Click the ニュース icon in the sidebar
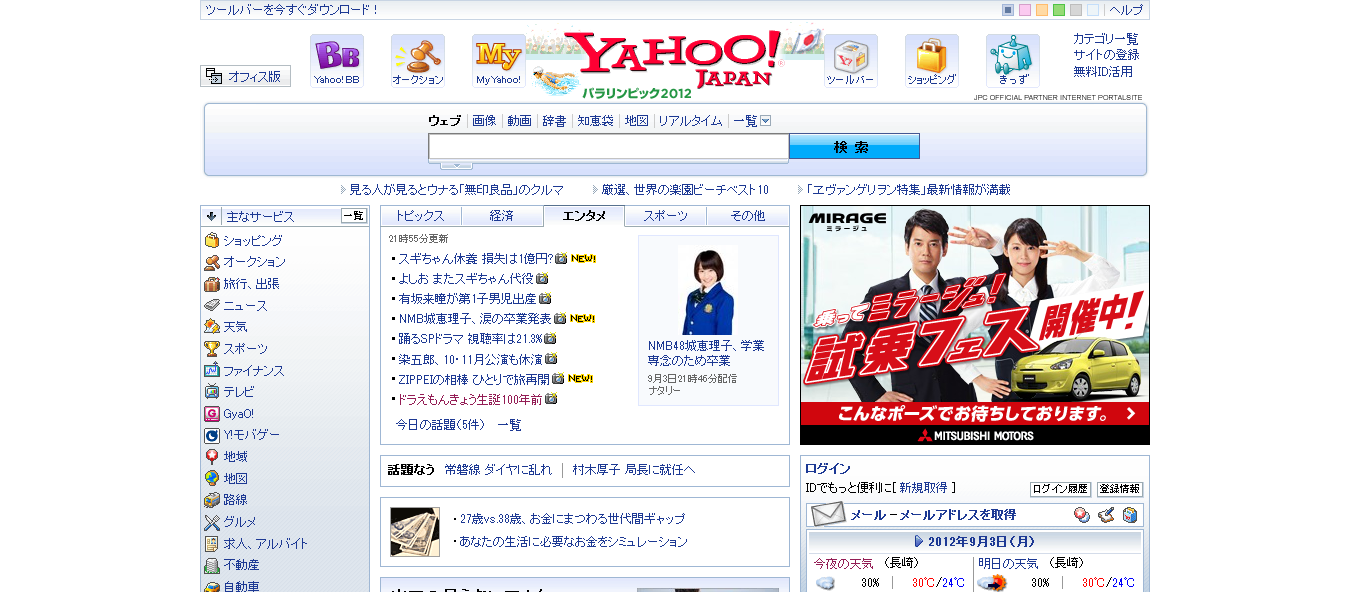 212,306
